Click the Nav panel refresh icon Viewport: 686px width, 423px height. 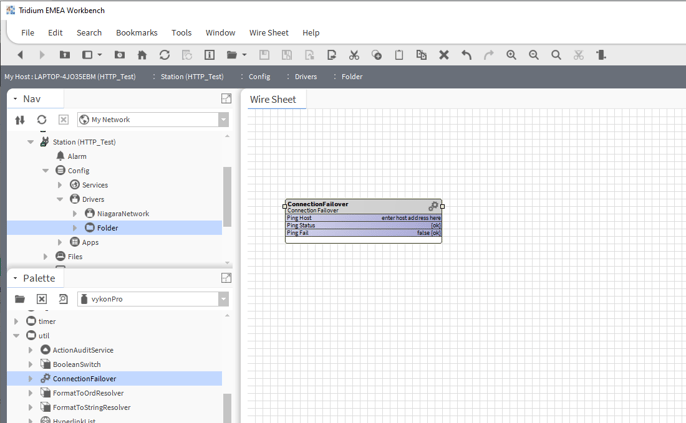[42, 119]
